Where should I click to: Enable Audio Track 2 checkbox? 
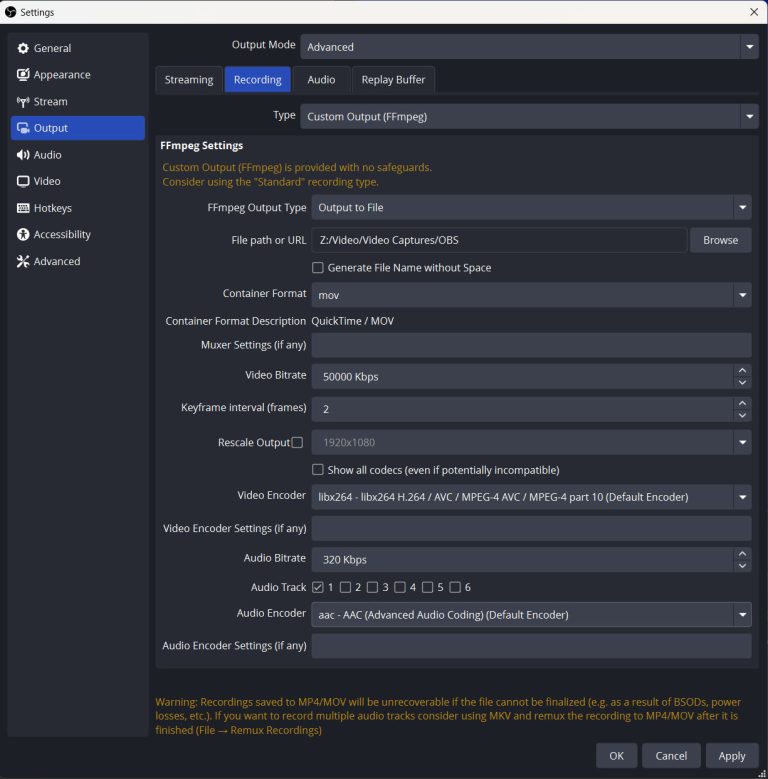[x=345, y=587]
